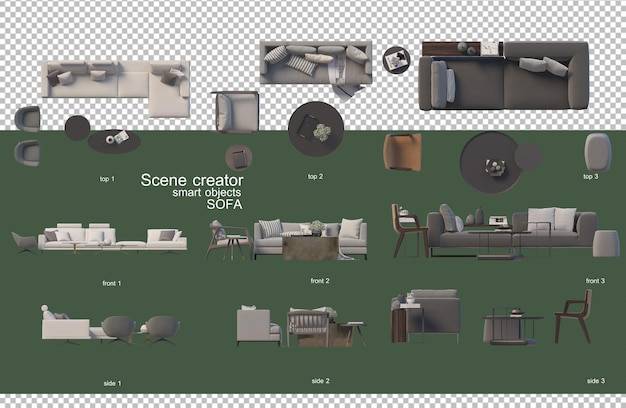Click the large round dark coffee table with plant
Screen dimensions: 626x408
tap(316, 129)
